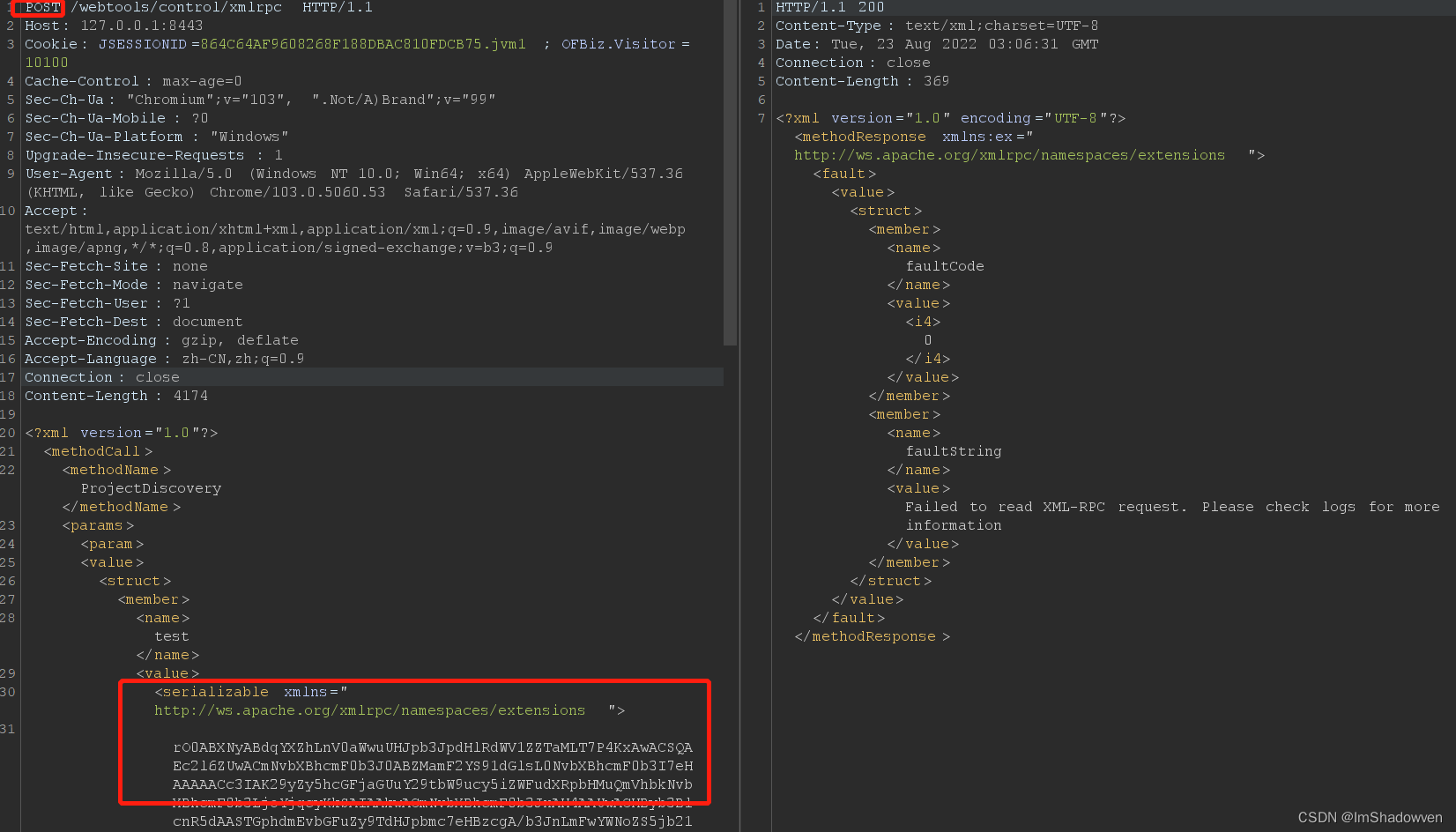Image resolution: width=1456 pixels, height=832 pixels.
Task: Click the faultString text in the response
Action: (x=954, y=451)
